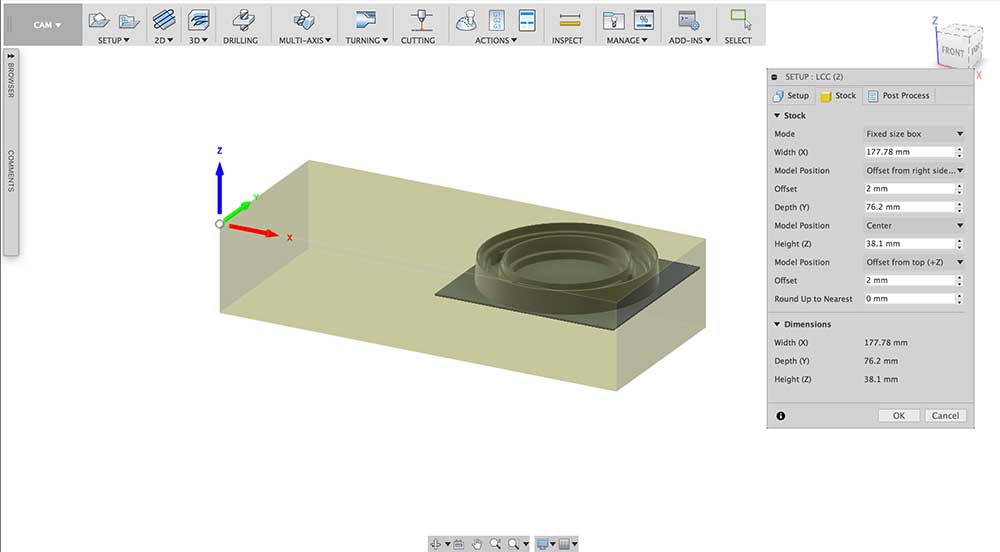Click the Add-Ins scripts icon
1000x552 pixels.
(x=688, y=20)
